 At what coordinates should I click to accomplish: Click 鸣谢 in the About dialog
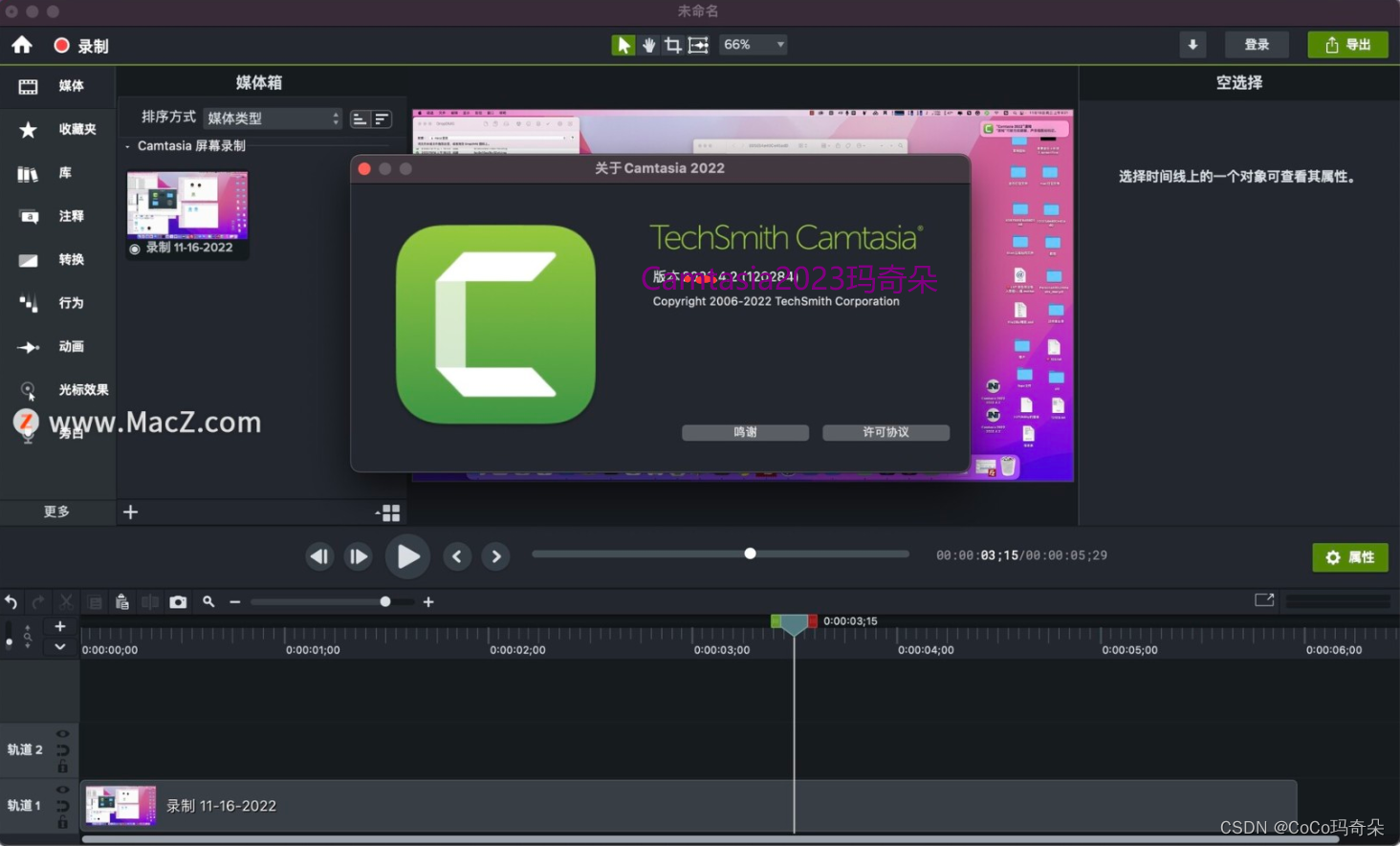745,433
